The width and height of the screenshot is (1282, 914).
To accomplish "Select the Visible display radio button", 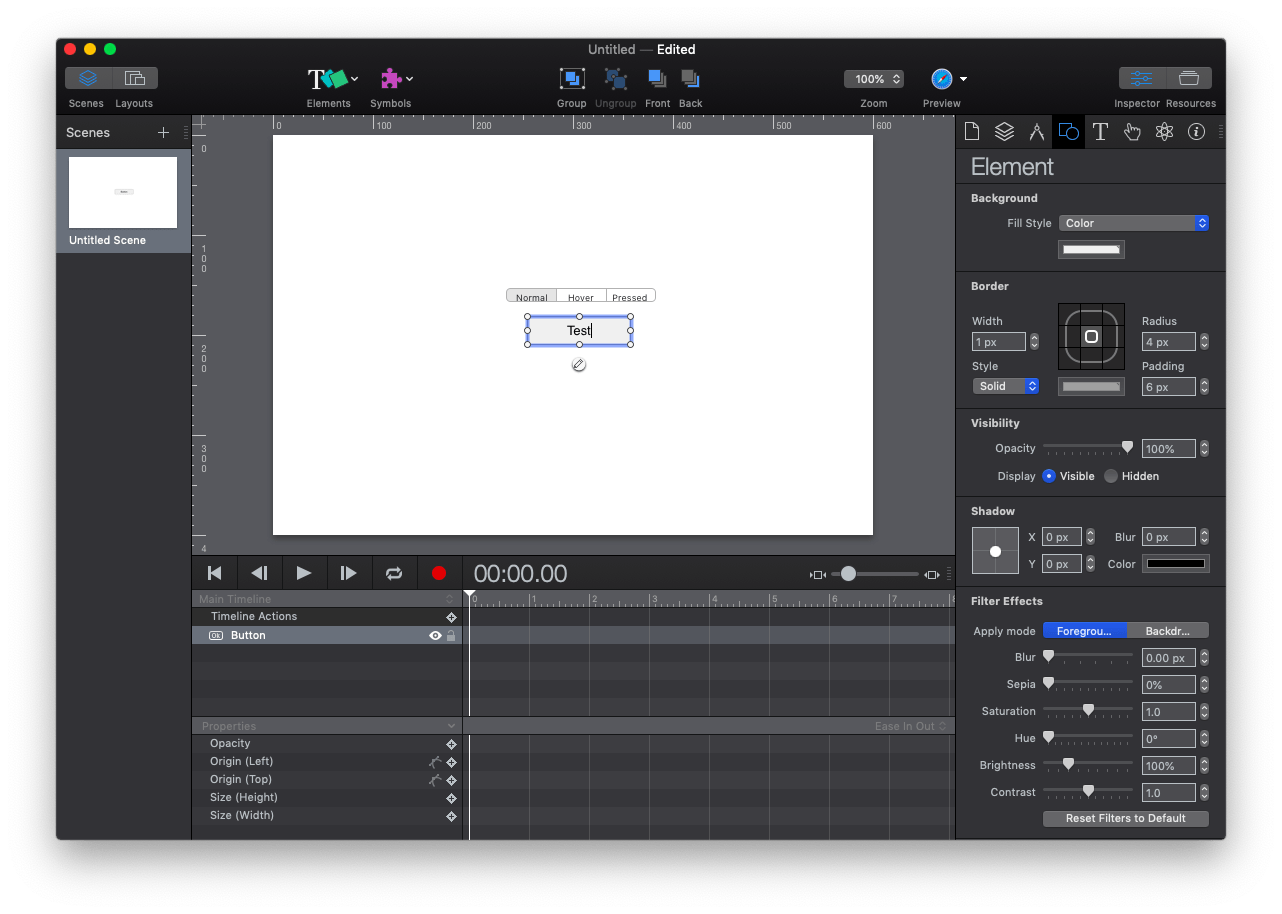I will coord(1051,476).
